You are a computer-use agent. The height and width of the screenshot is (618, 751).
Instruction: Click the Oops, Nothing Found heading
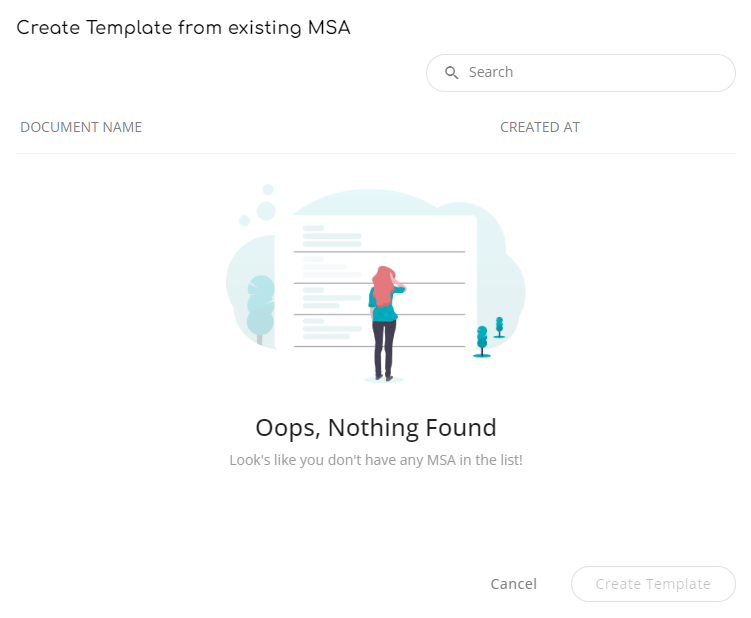coord(376,427)
